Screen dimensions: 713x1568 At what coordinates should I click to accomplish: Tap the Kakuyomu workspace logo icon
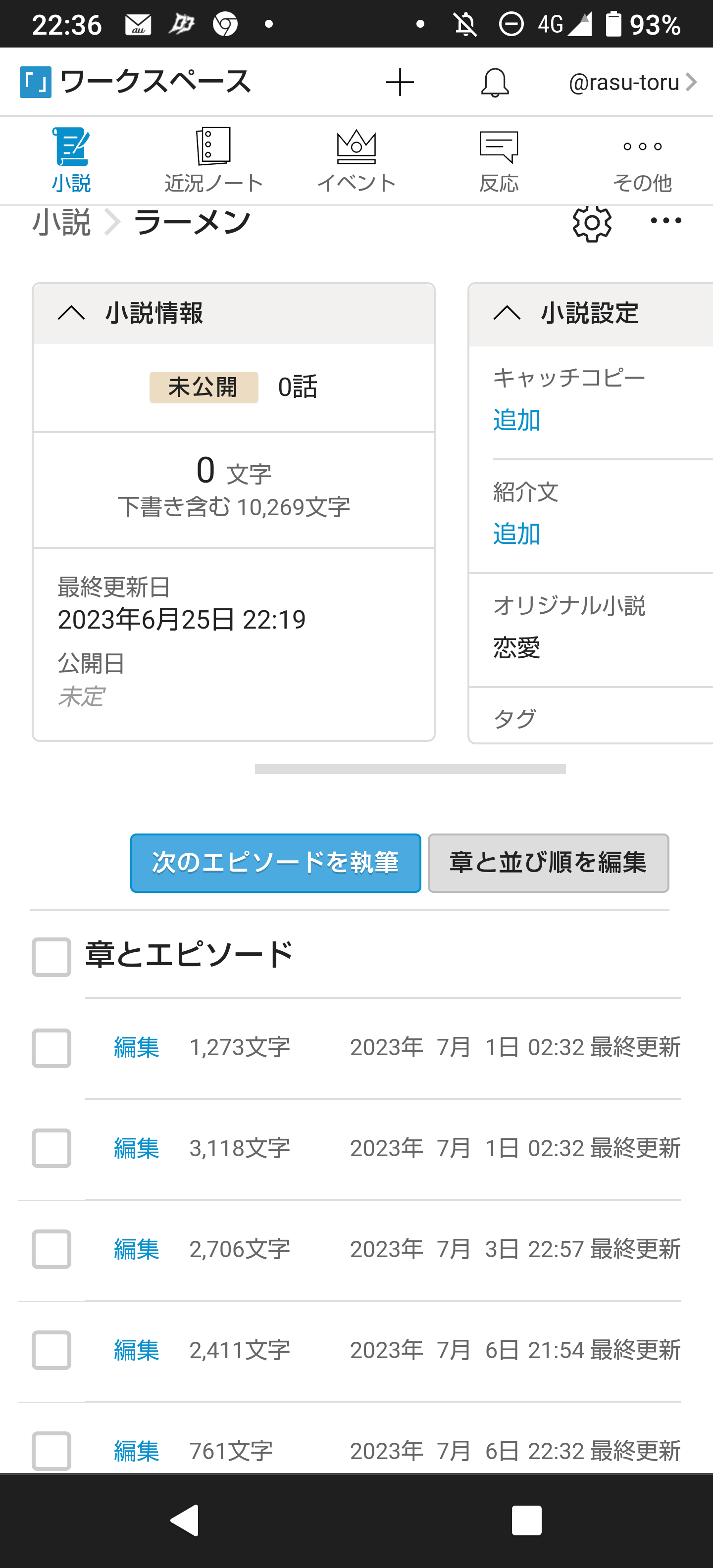click(x=35, y=82)
